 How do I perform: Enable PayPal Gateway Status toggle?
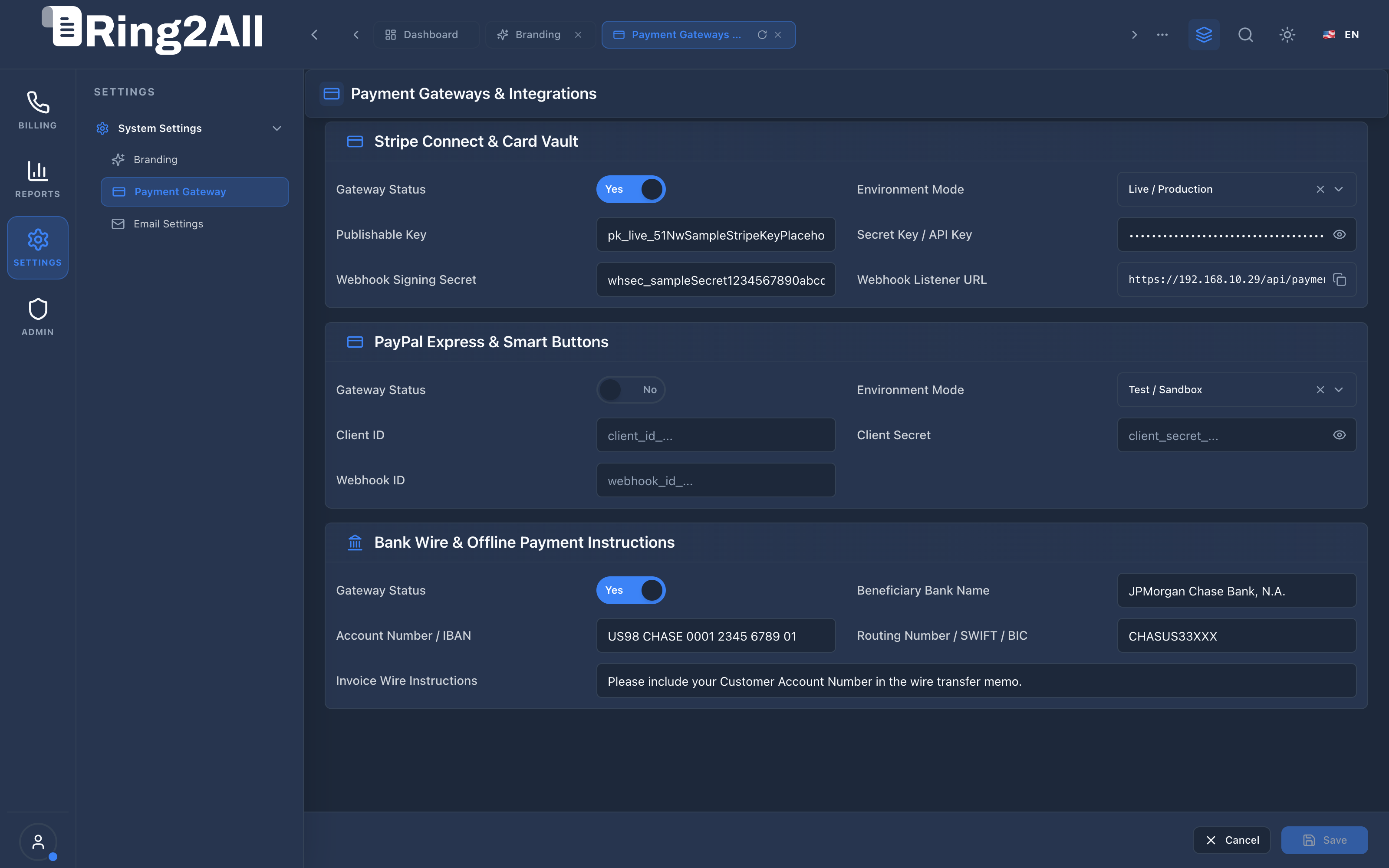tap(631, 390)
